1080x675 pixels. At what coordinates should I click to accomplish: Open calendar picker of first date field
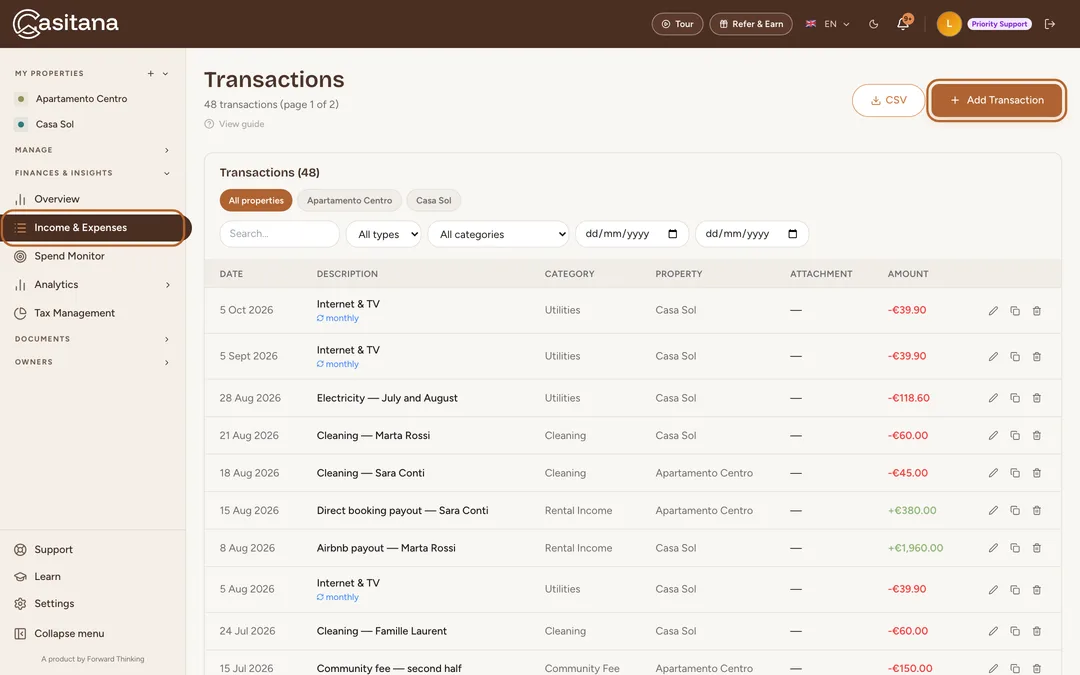(673, 234)
